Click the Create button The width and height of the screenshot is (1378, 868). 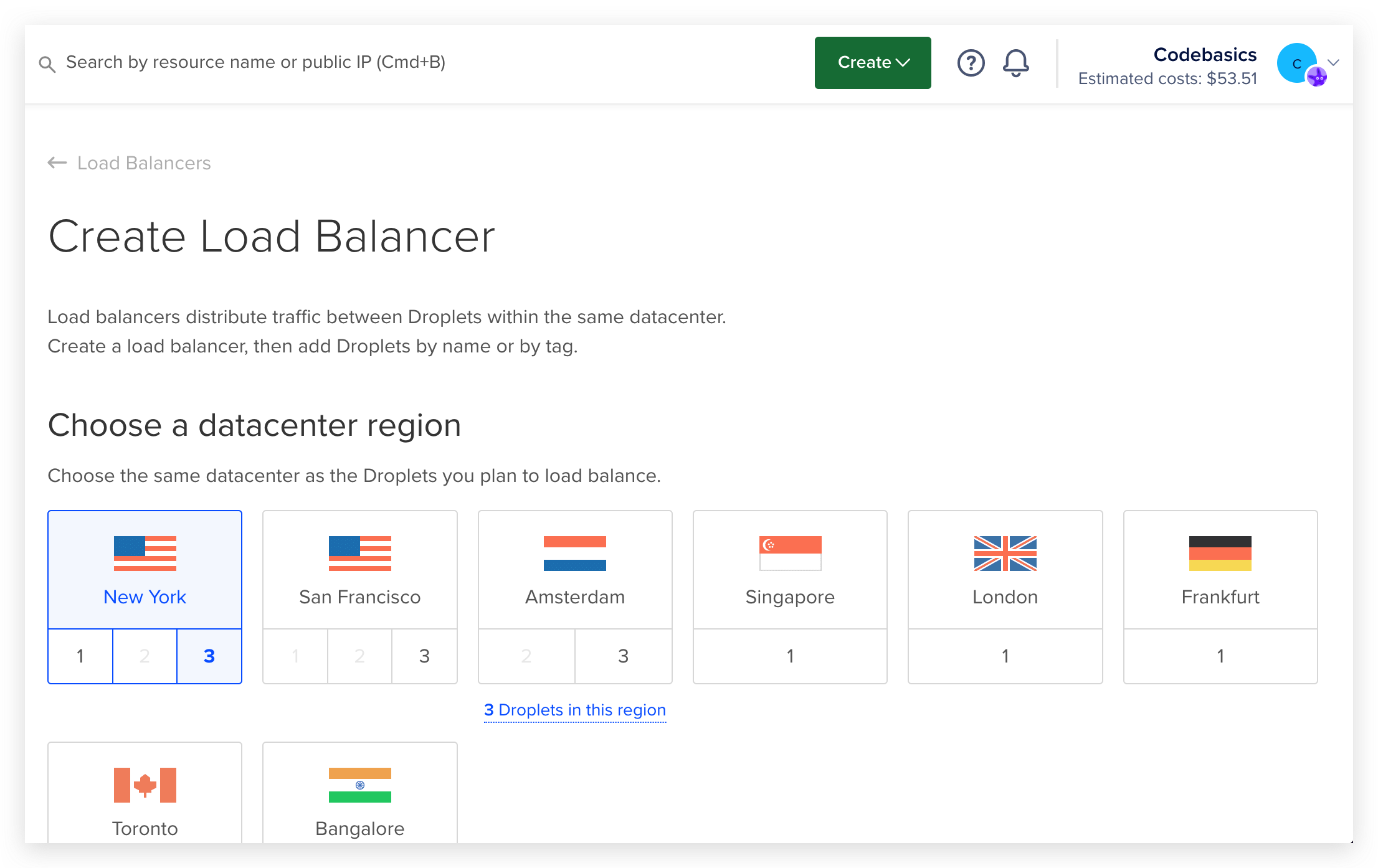[x=871, y=63]
